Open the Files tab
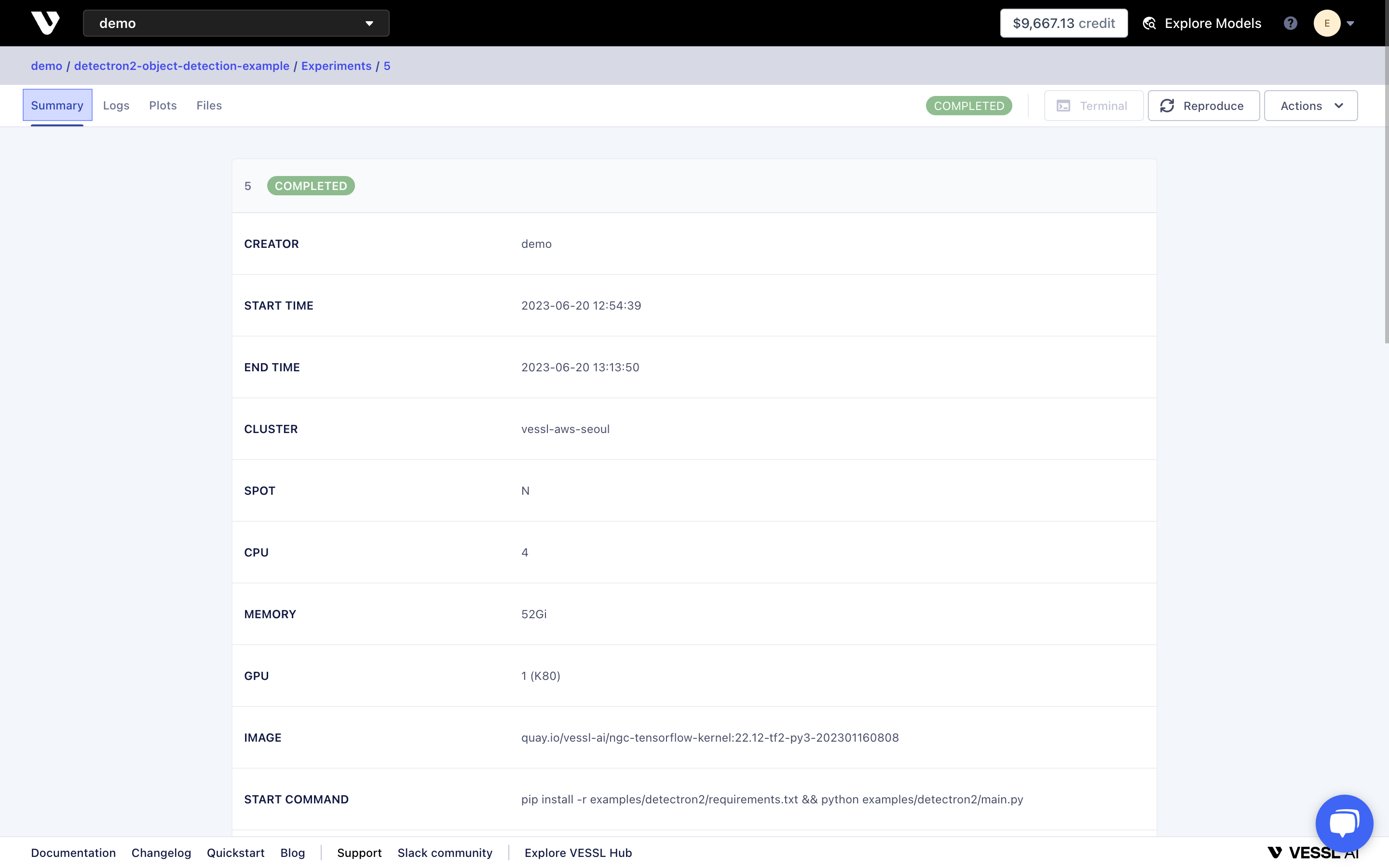Image resolution: width=1389 pixels, height=868 pixels. 209,106
